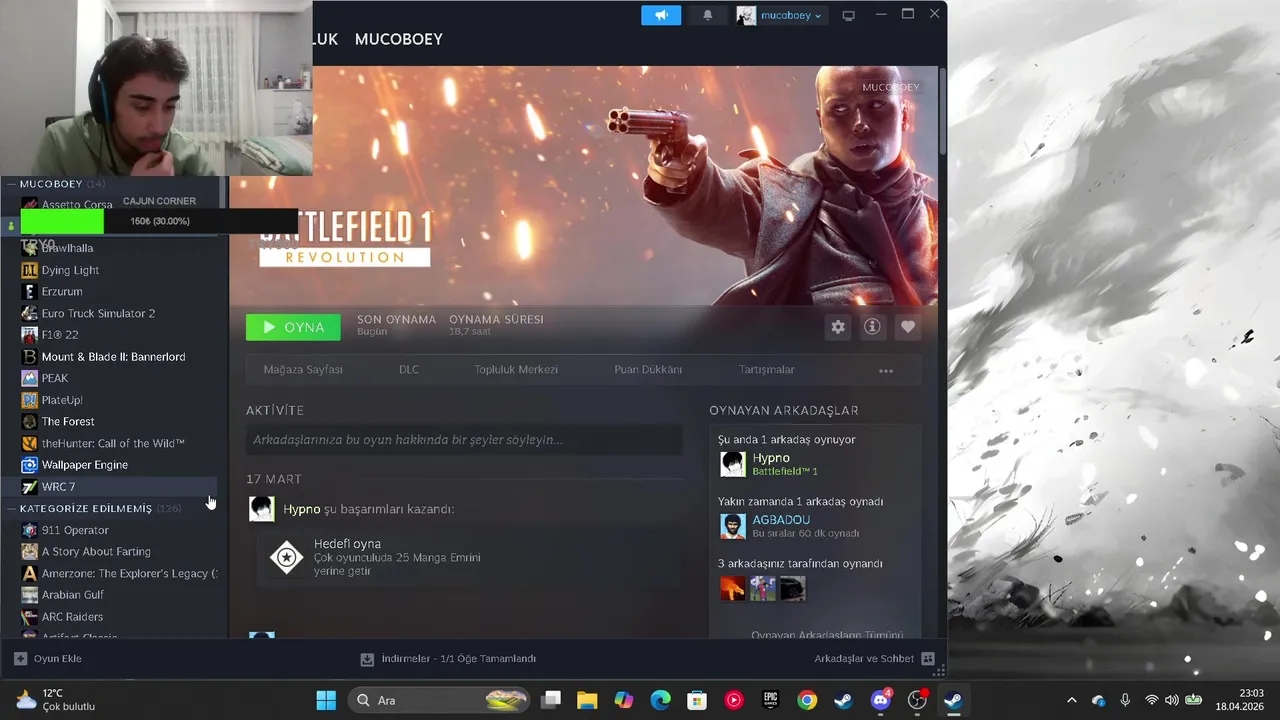Select F1 22 in library list

(x=60, y=335)
